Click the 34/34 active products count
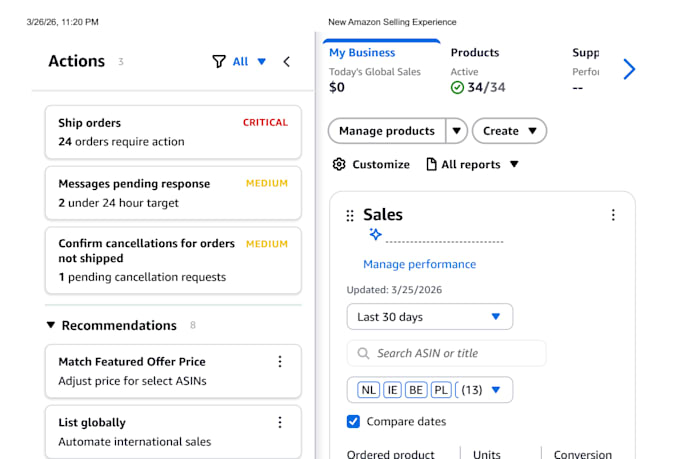The width and height of the screenshot is (680, 459). (x=486, y=88)
